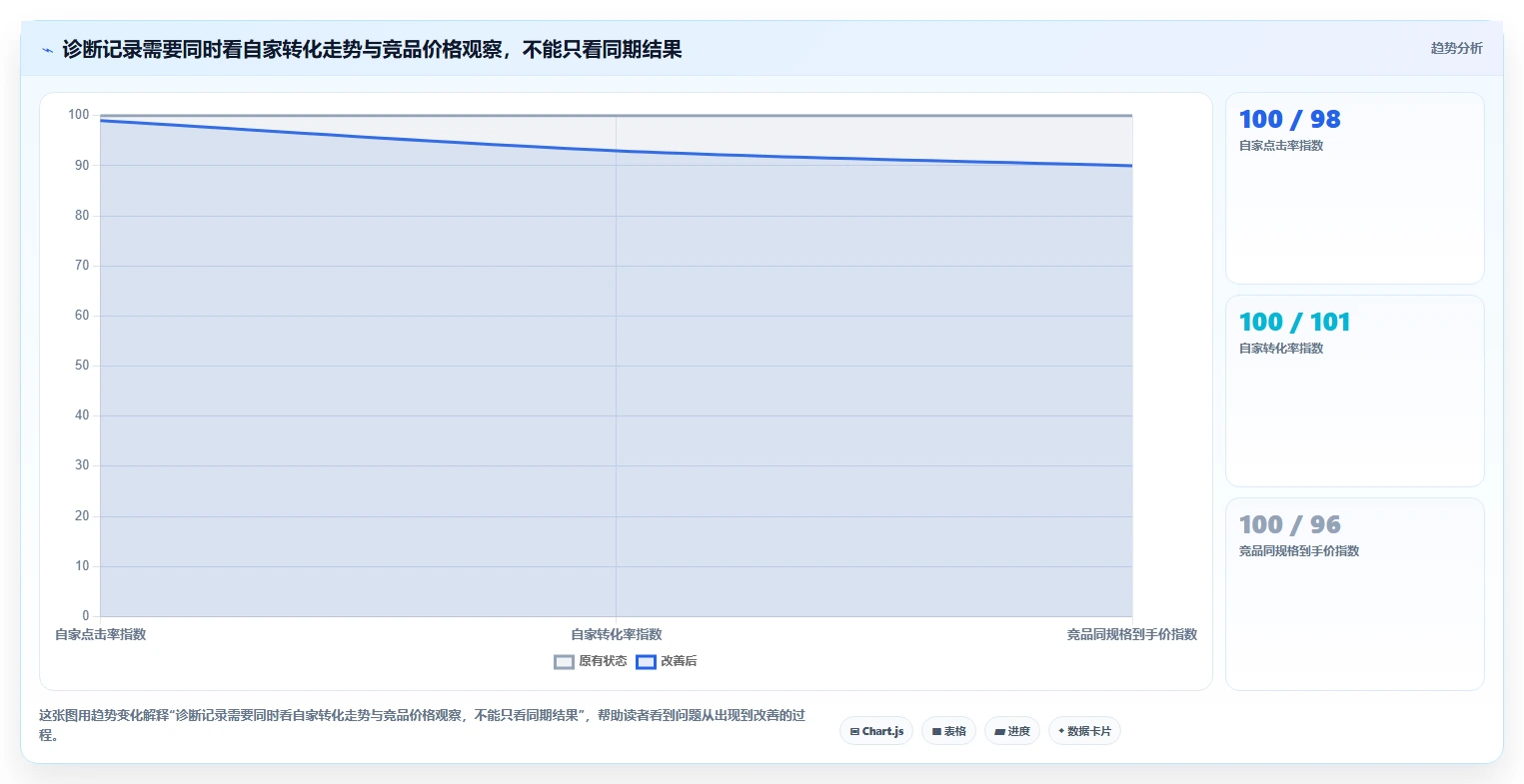Click the icon in the Chart.js chip
This screenshot has width=1524, height=784.
click(x=854, y=732)
